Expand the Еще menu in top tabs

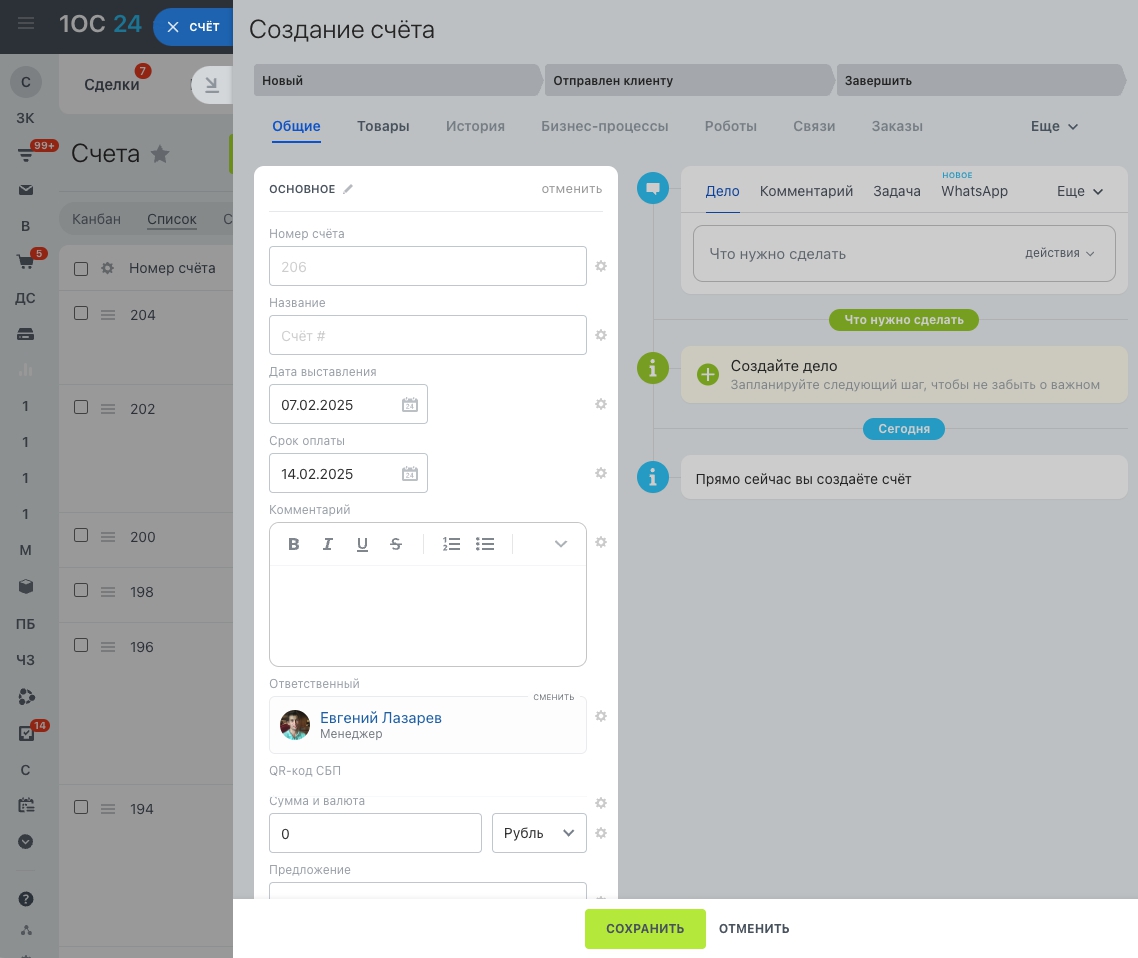point(1054,127)
